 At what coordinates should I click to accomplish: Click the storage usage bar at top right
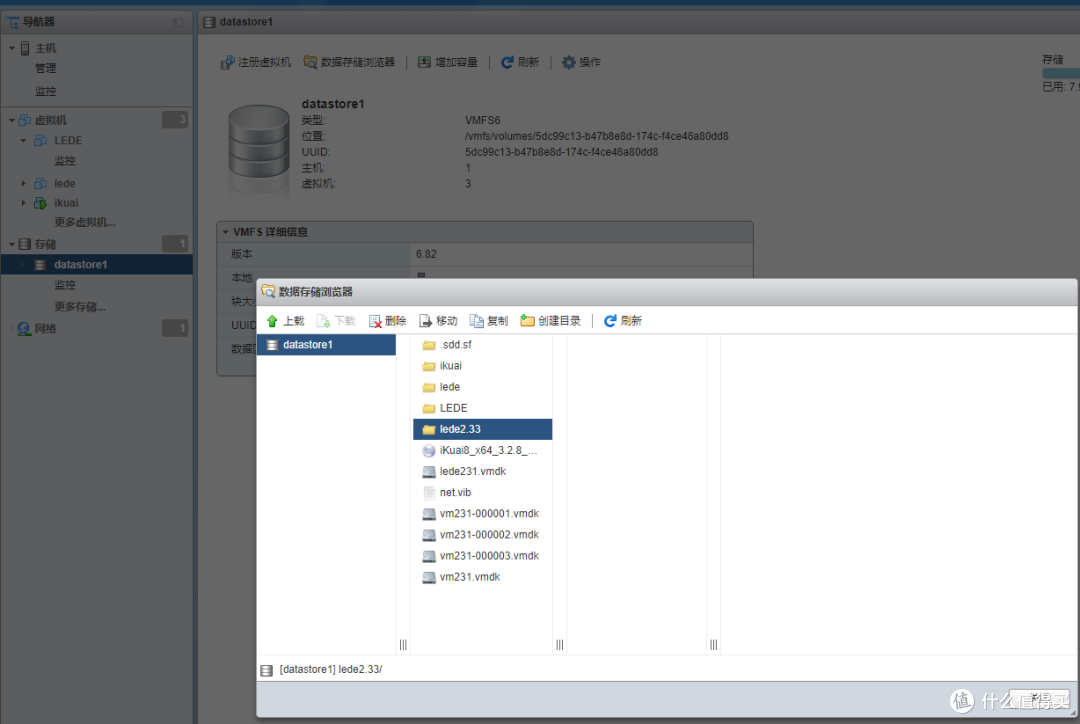point(1065,73)
